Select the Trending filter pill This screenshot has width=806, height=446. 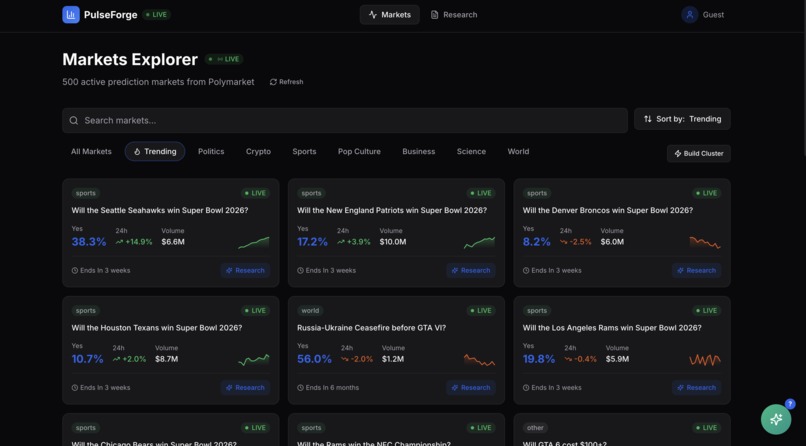pos(155,152)
